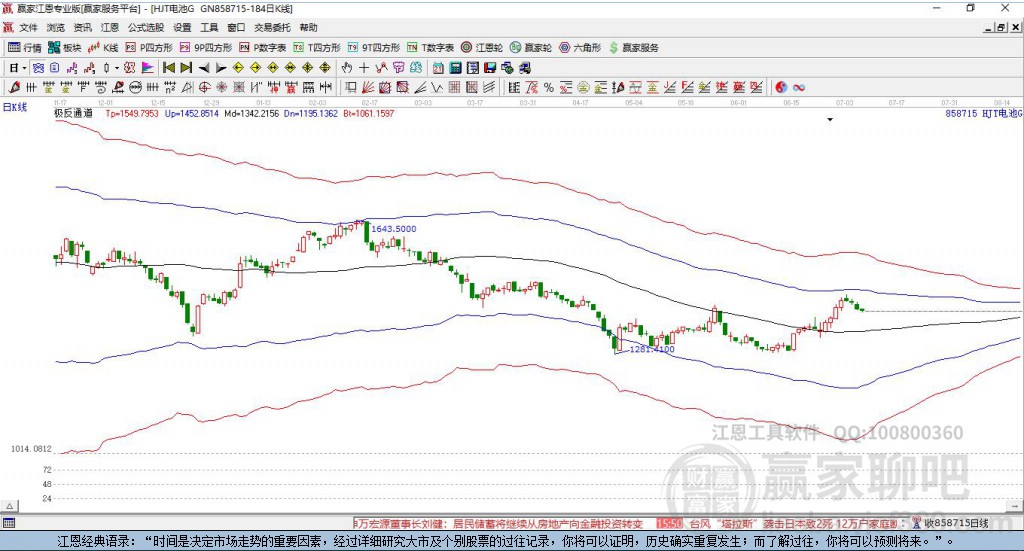Open the 六角形 hexagon tool
Viewport: 1024px width, 551px height.
(x=579, y=48)
